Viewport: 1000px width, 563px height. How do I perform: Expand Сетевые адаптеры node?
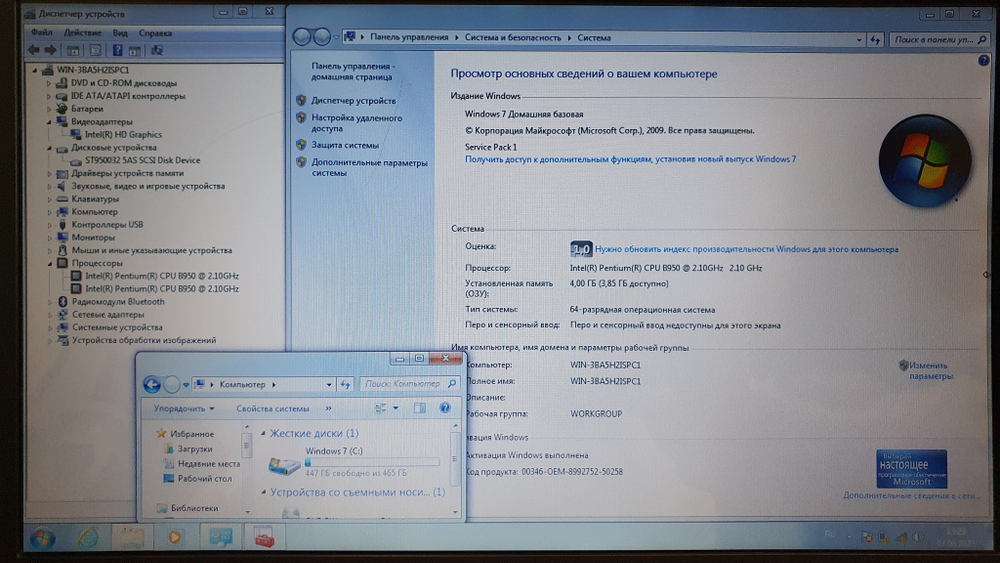point(48,314)
